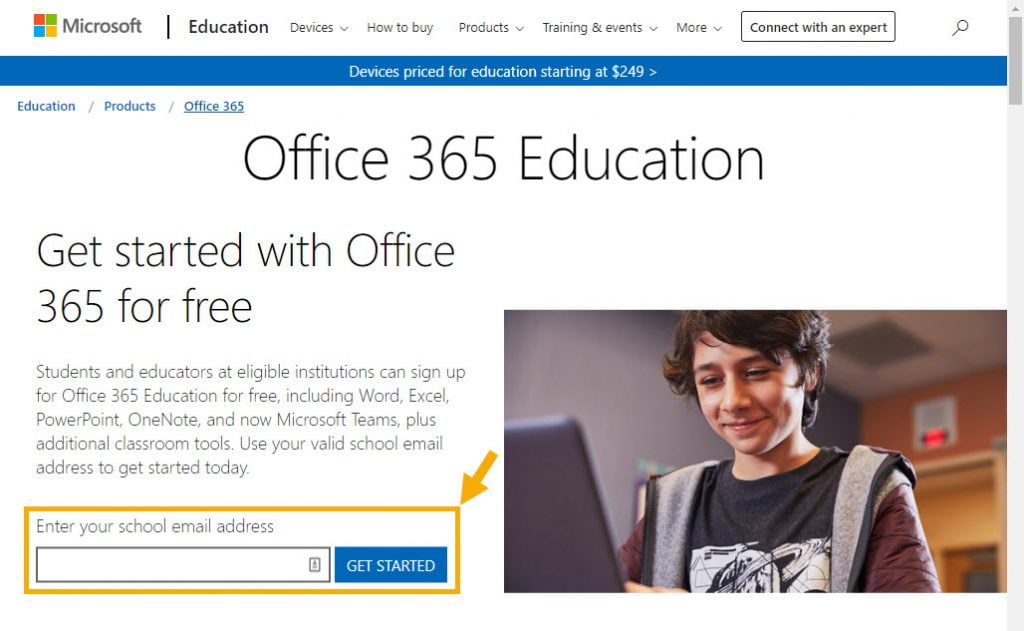Click the Enter your school email address label
Viewport: 1024px width, 631px height.
pyautogui.click(x=155, y=526)
